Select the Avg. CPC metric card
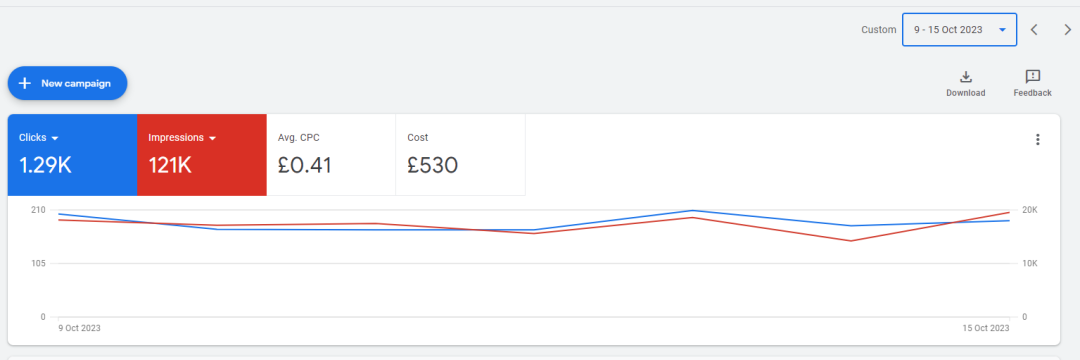The image size is (1080, 360). pyautogui.click(x=331, y=155)
